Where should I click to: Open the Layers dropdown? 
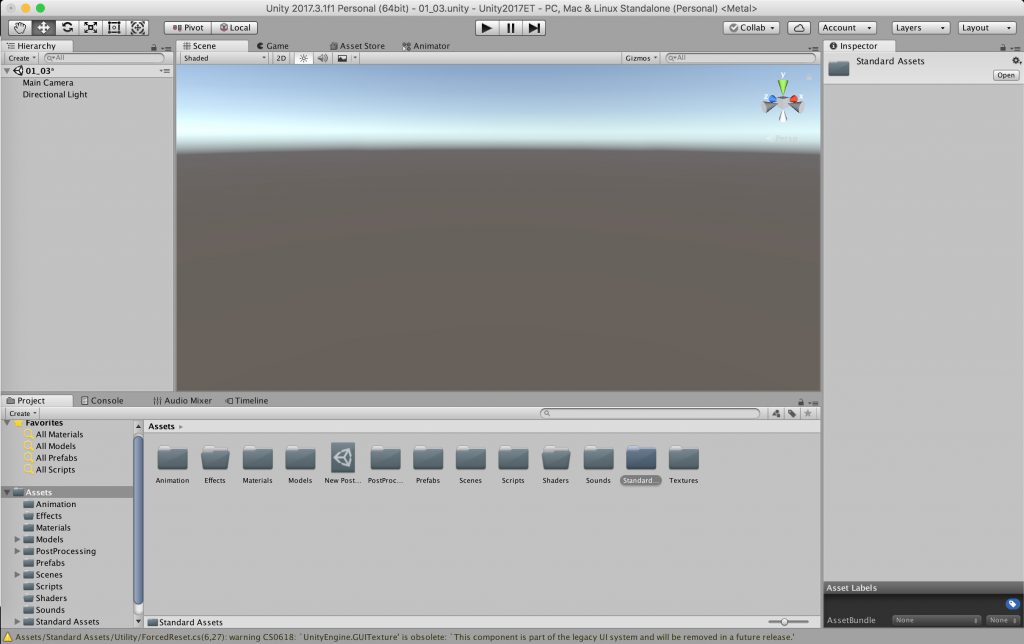(x=921, y=27)
